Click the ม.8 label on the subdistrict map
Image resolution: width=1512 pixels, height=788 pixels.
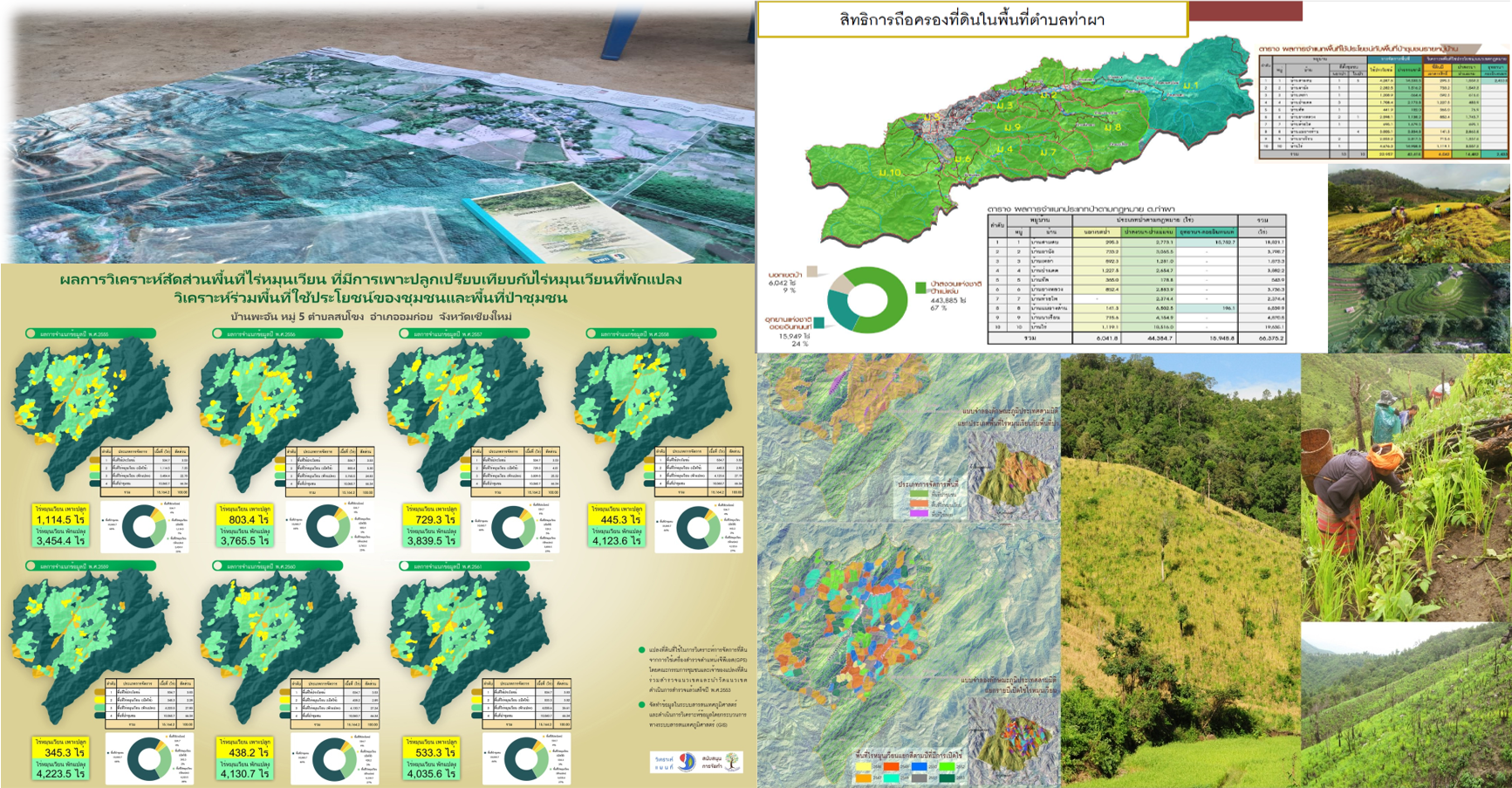[1112, 127]
